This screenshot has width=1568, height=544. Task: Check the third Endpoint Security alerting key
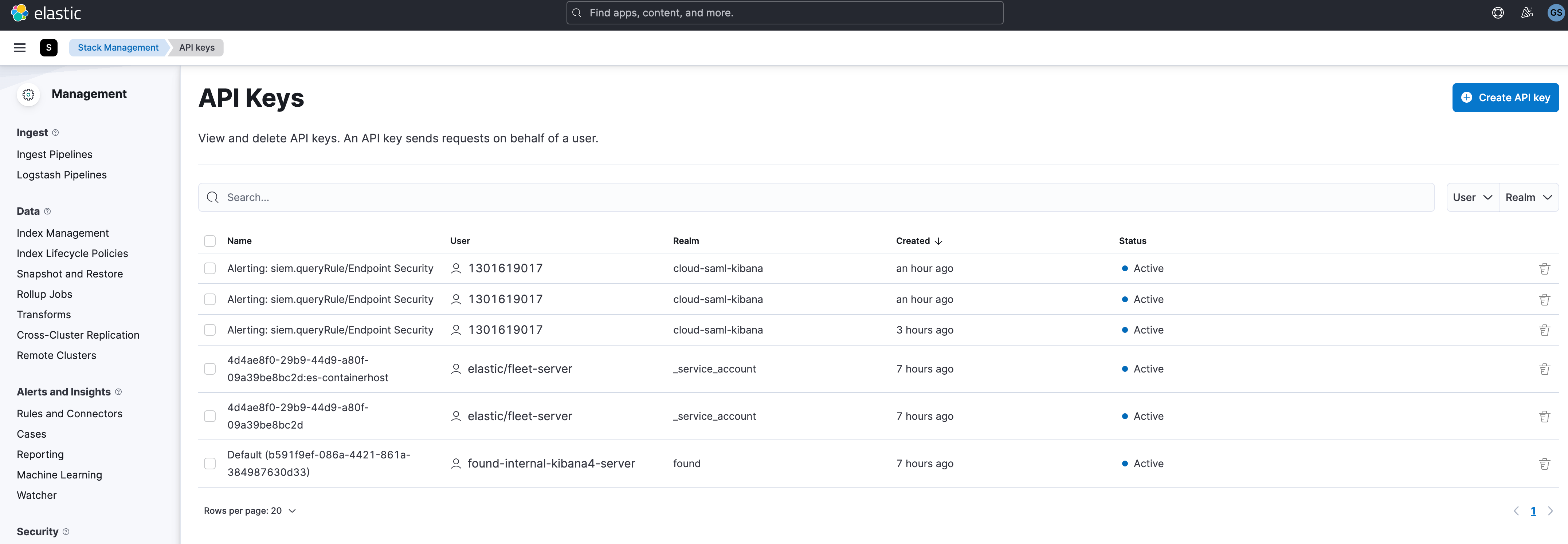(x=210, y=330)
